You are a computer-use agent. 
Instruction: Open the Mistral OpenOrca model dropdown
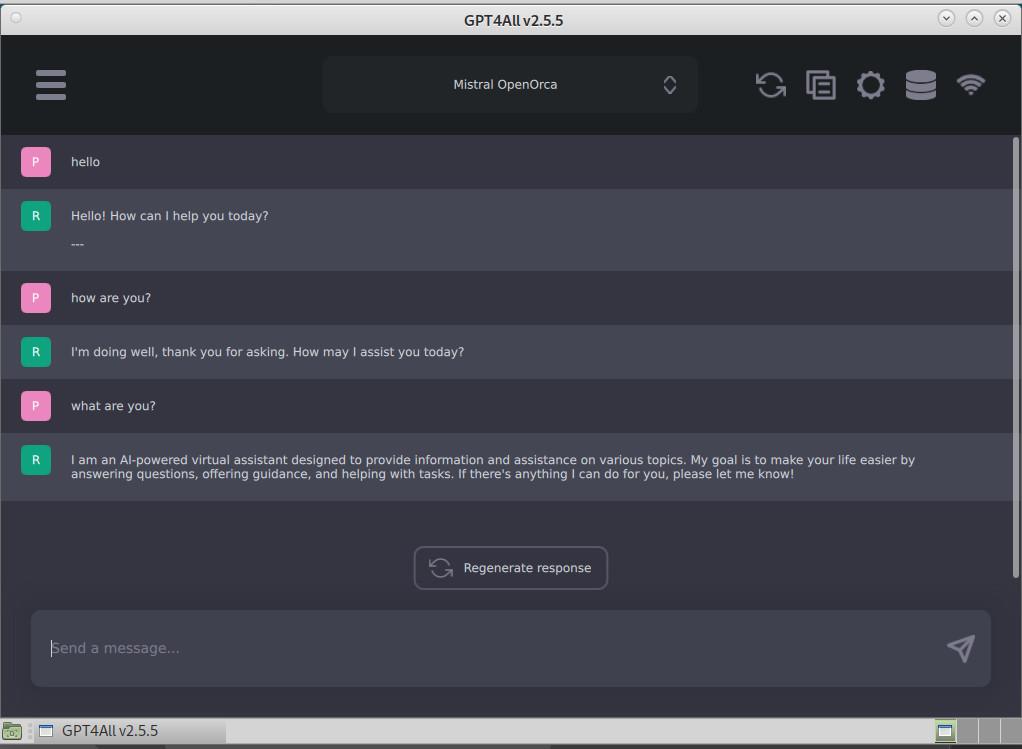click(505, 85)
